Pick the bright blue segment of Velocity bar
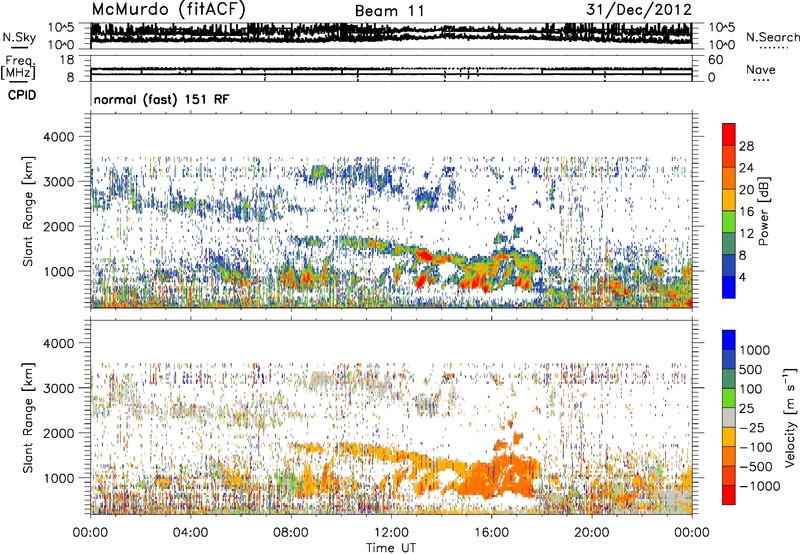 click(x=729, y=340)
